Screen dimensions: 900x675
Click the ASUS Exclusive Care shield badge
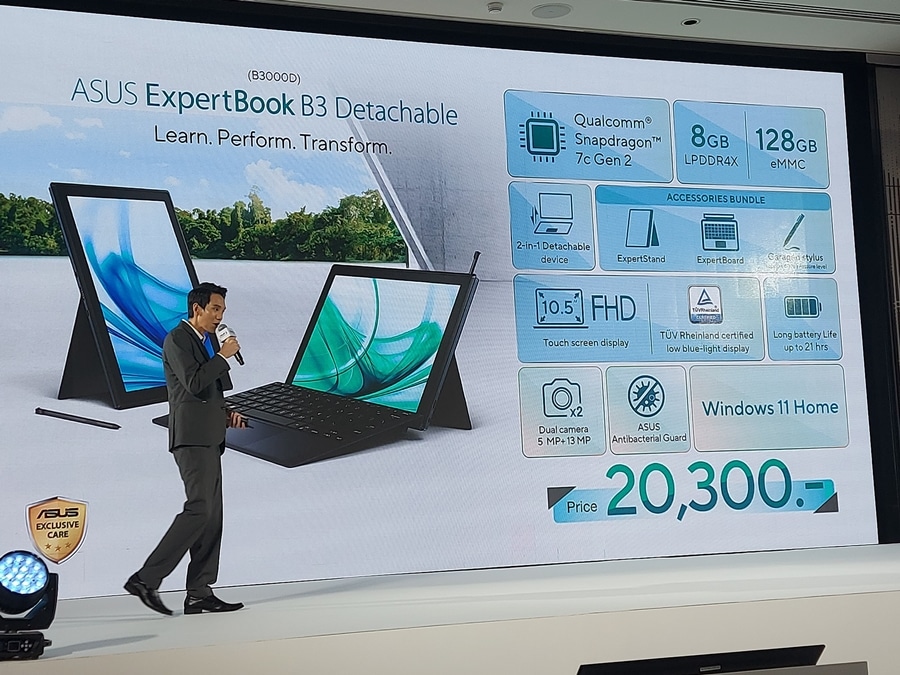57,529
